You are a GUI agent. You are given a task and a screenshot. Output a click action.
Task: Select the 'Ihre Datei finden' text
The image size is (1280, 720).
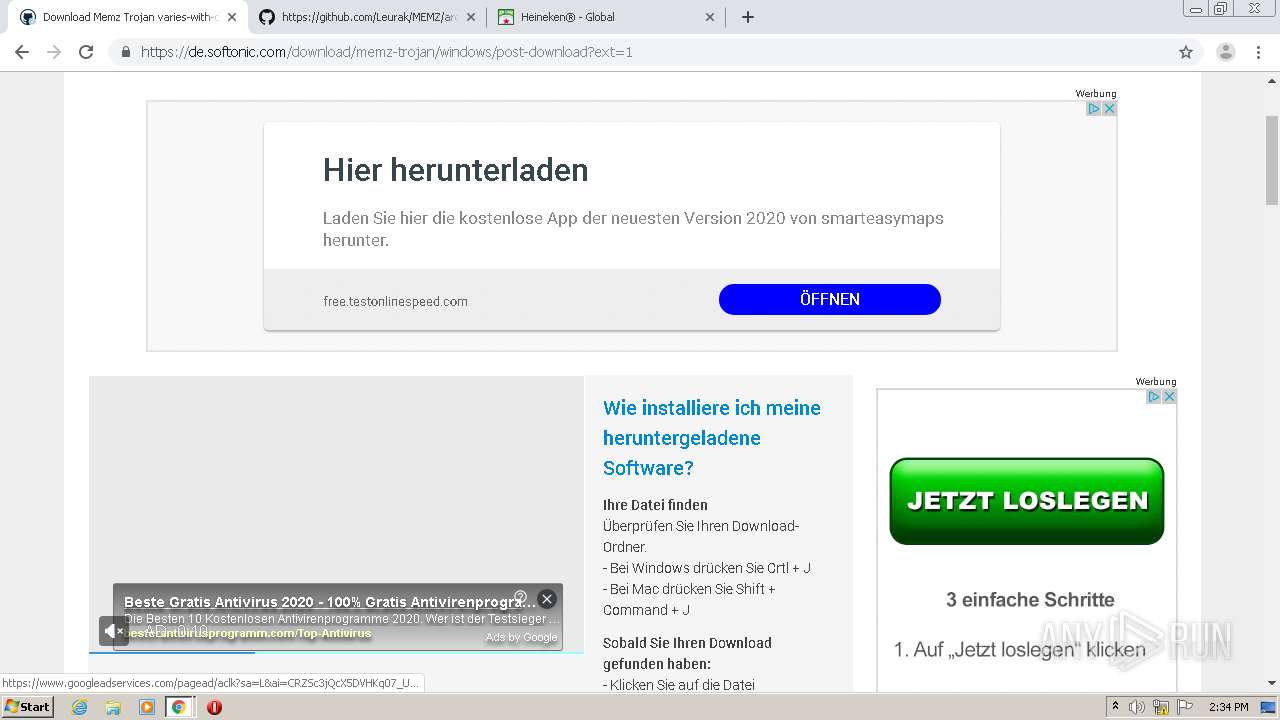tap(655, 505)
